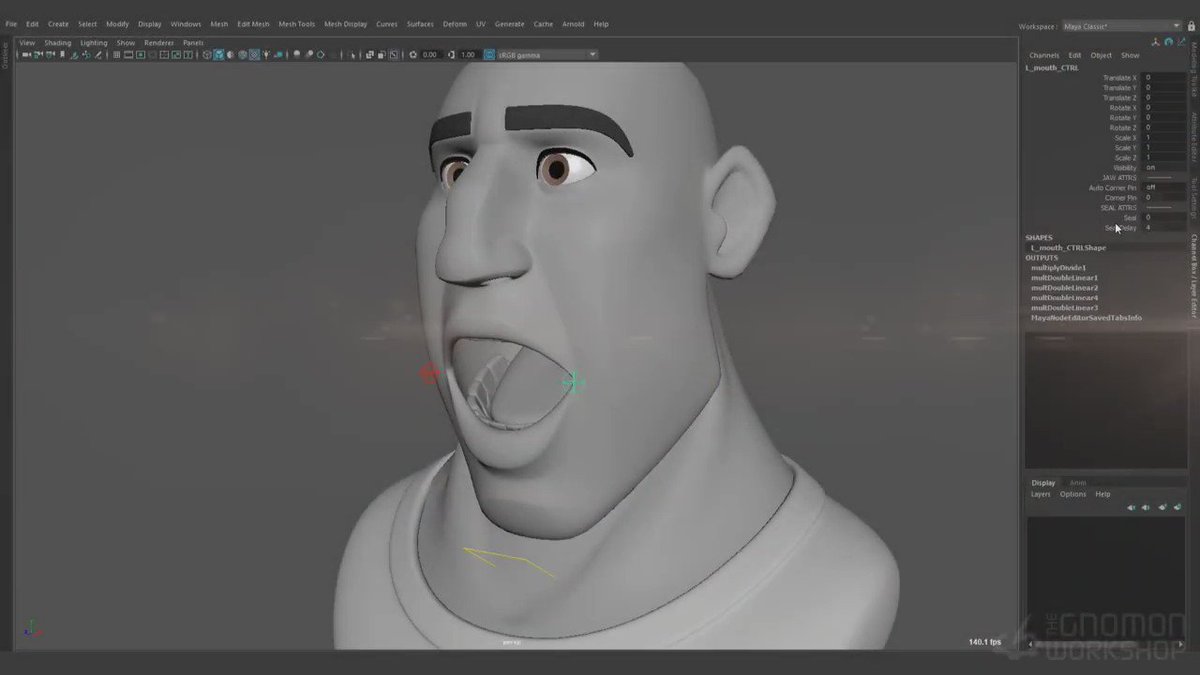Toggle the color management view transform icon
The image size is (1200, 675).
pos(489,54)
